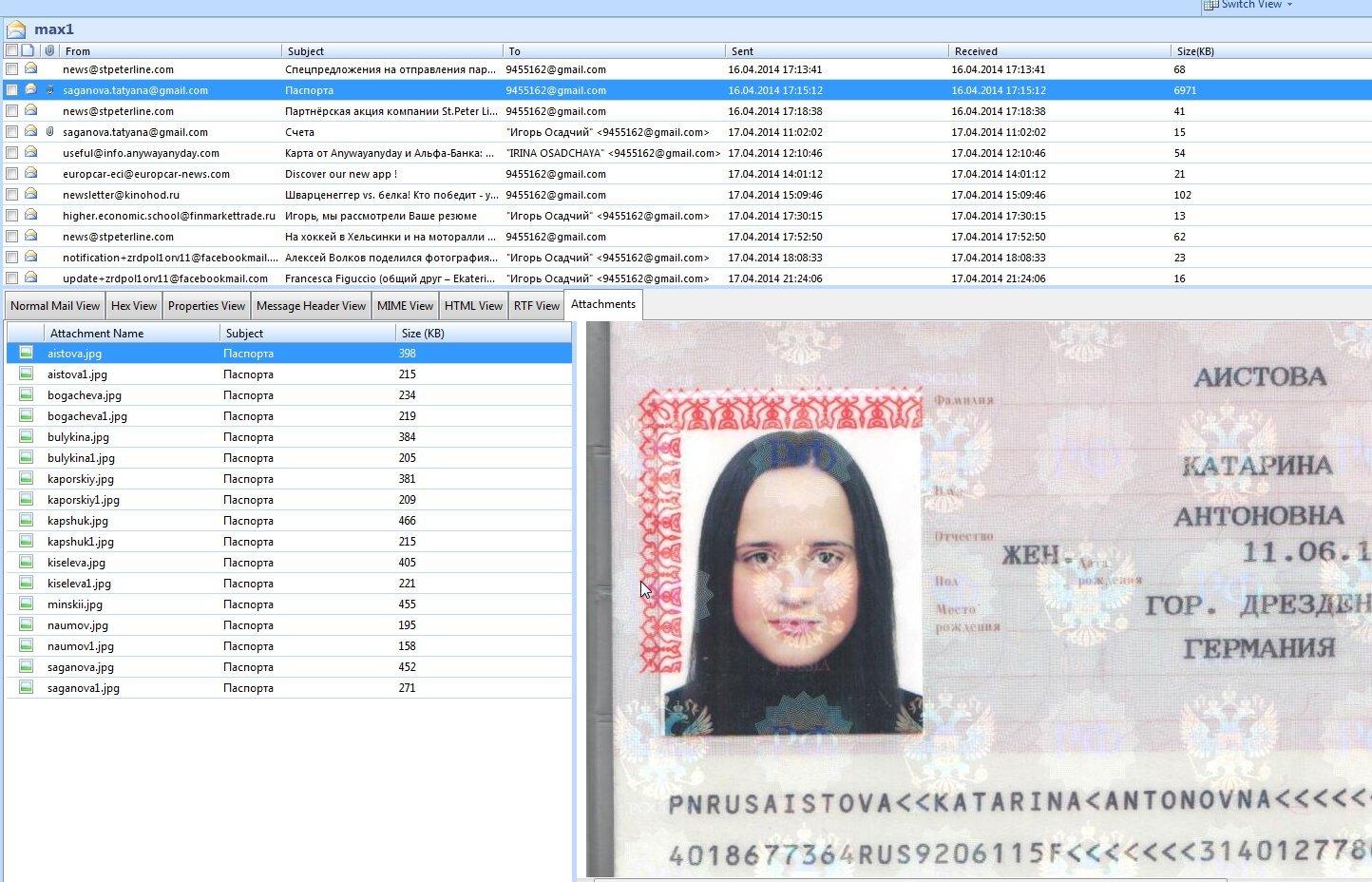
Task: Sort mail list by the Received column
Action: click(x=1059, y=50)
